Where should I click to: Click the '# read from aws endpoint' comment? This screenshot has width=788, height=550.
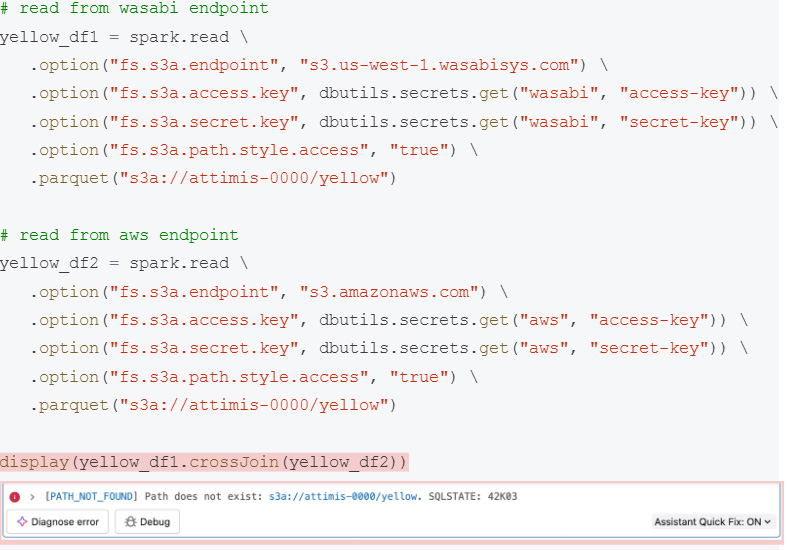[x=119, y=235]
